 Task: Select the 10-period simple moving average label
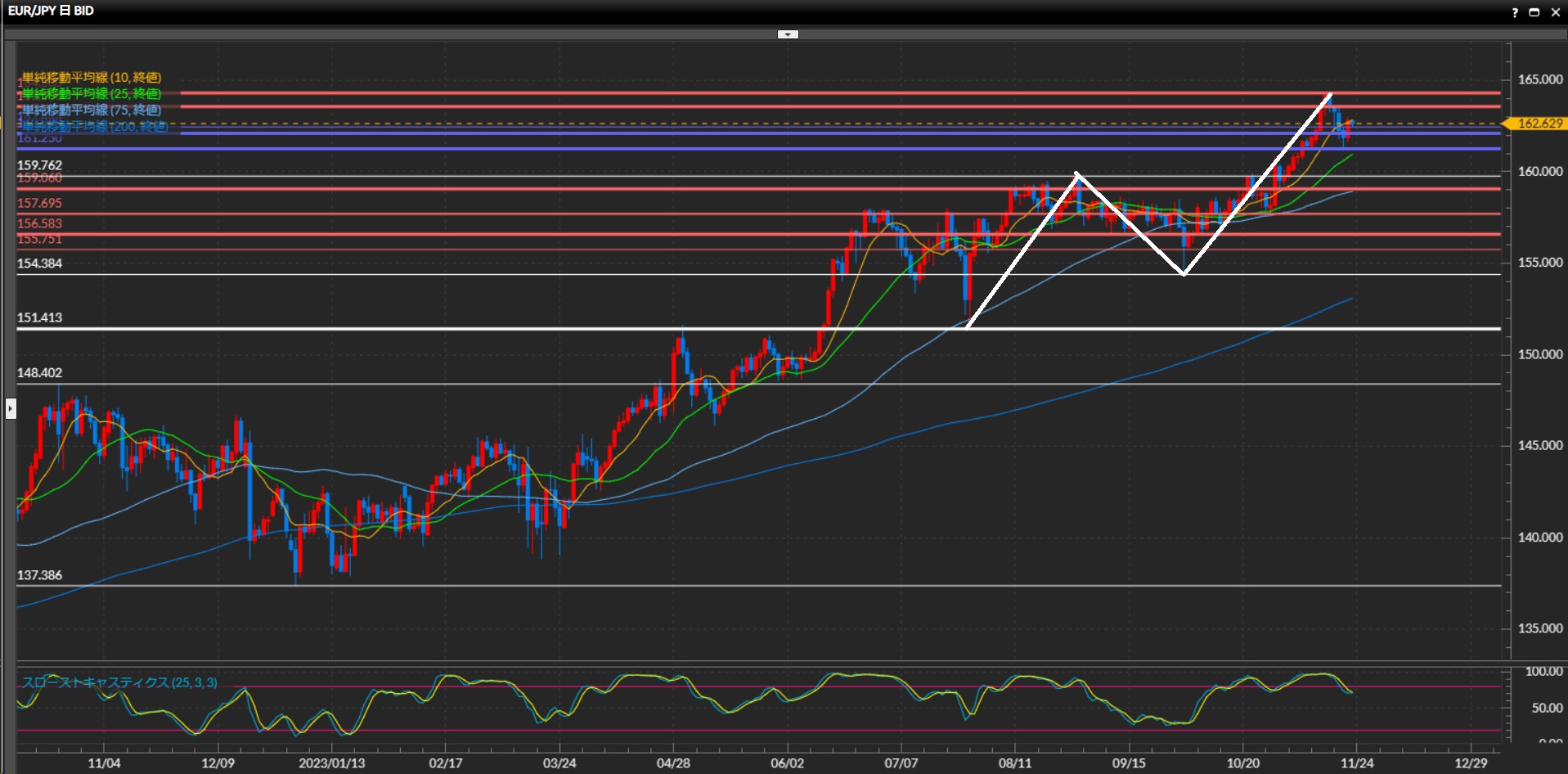click(91, 78)
